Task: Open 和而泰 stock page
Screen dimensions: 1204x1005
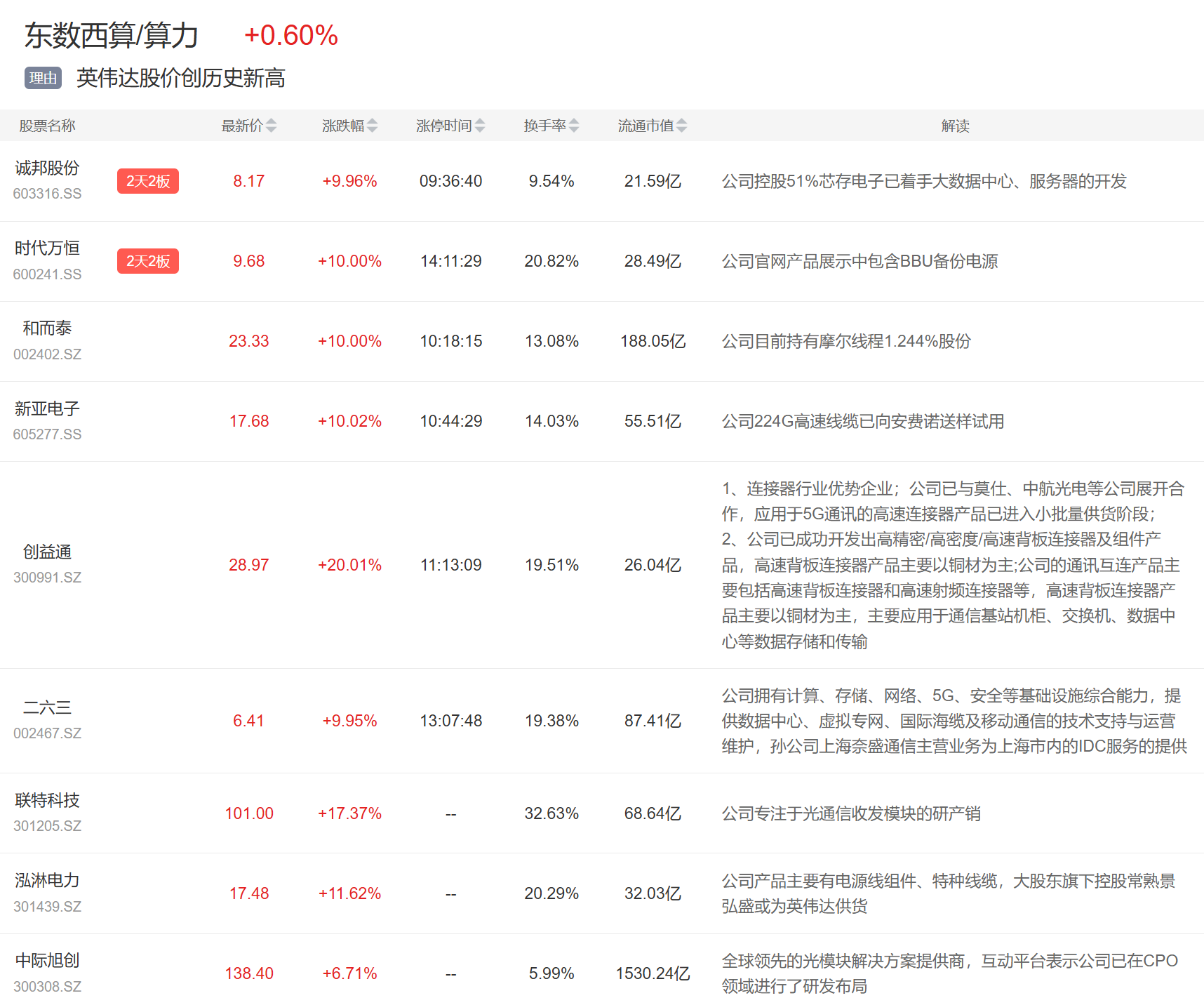Action: 47,328
